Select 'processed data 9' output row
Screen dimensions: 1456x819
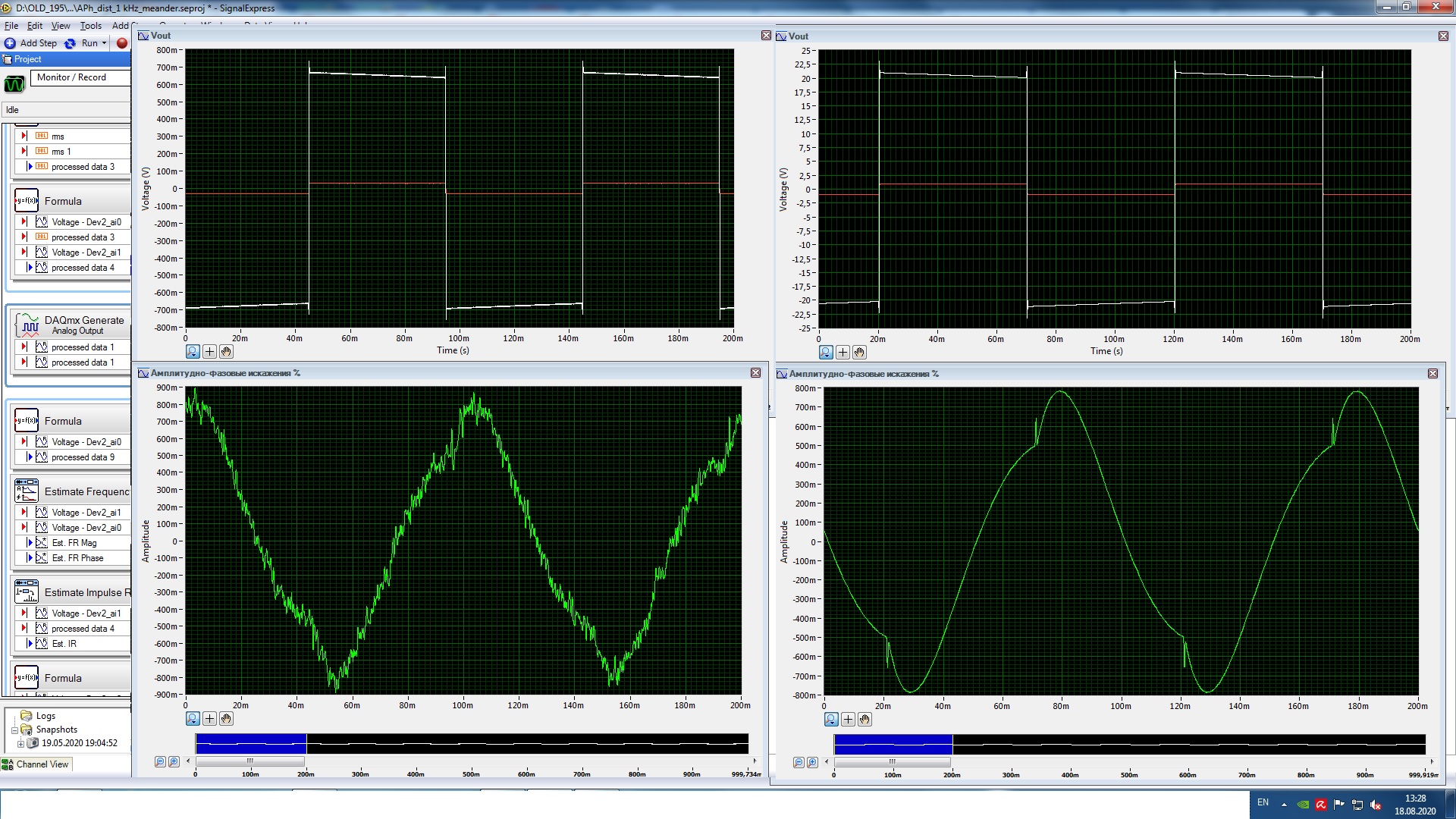click(x=73, y=457)
